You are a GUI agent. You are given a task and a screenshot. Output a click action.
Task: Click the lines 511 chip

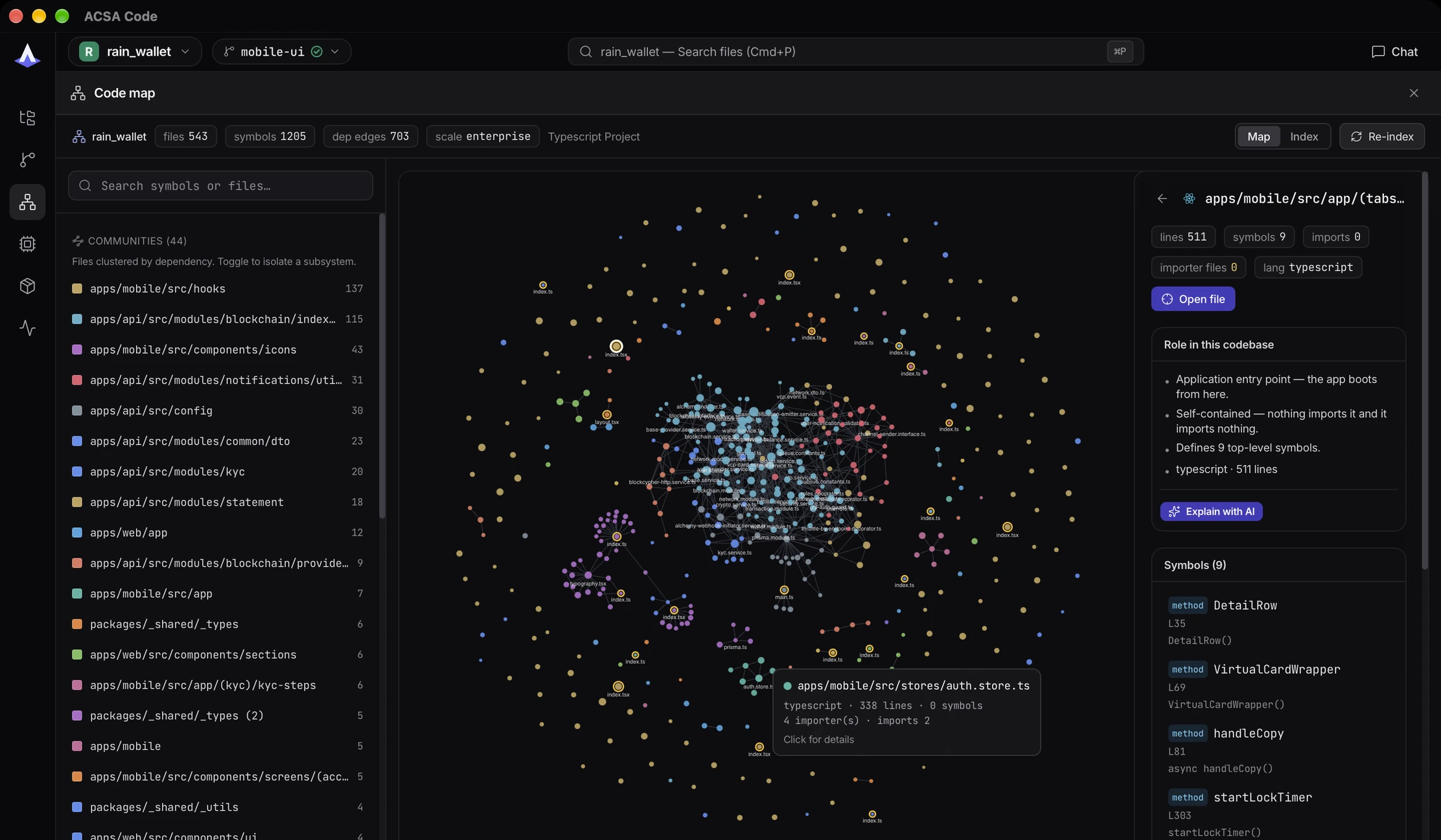1182,237
